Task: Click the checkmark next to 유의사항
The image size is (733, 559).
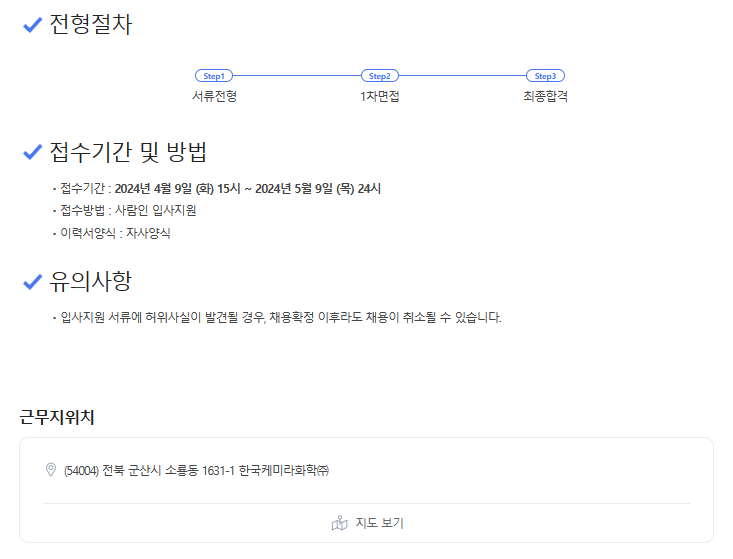Action: (33, 282)
